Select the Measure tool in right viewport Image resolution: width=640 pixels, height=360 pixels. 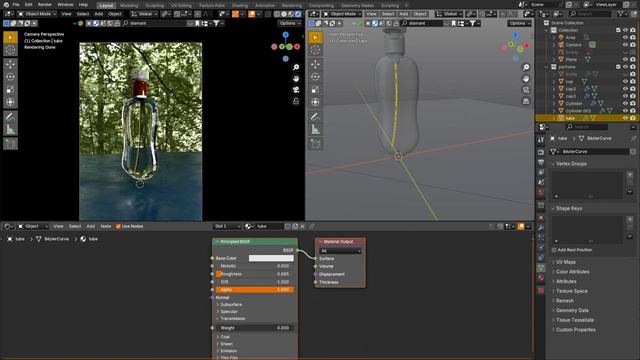[x=315, y=129]
